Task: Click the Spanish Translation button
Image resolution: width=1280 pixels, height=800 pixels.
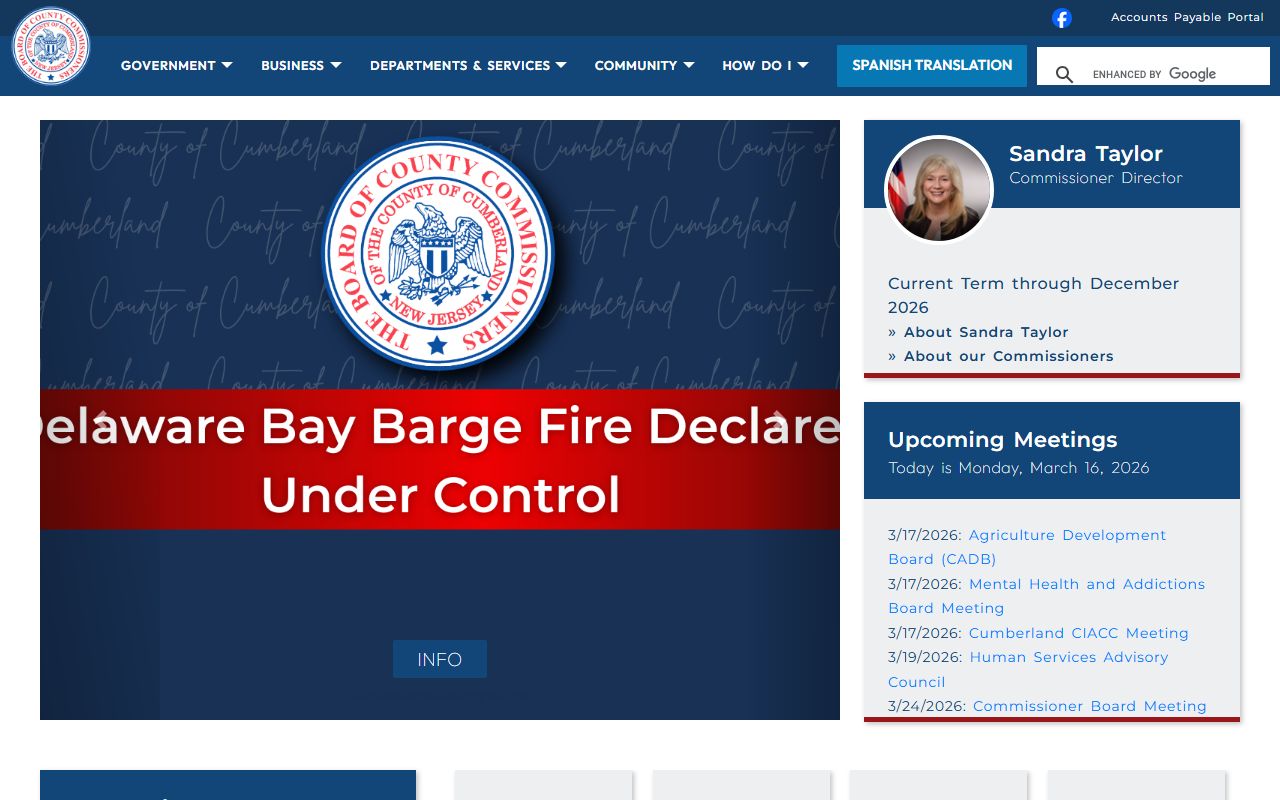Action: pos(931,65)
